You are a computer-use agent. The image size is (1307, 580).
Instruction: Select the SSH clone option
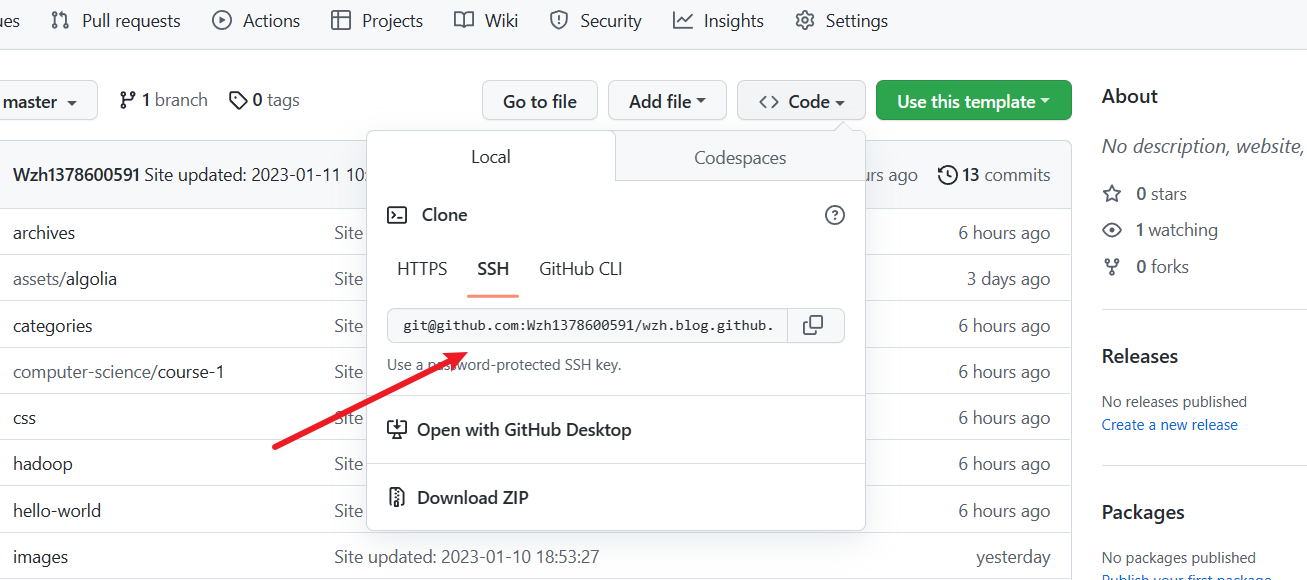493,269
